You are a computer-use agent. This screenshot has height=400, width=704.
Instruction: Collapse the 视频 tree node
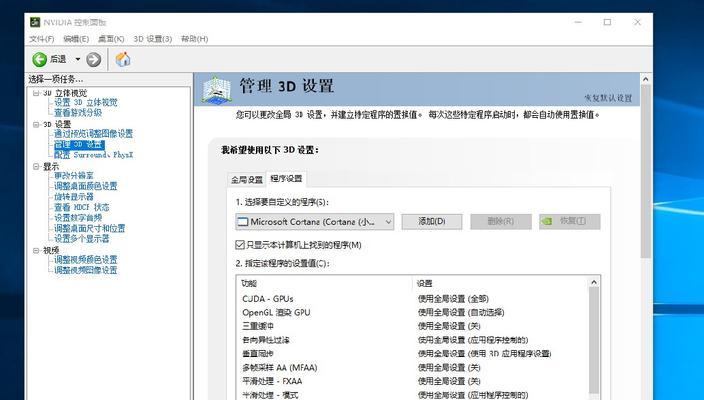35,250
